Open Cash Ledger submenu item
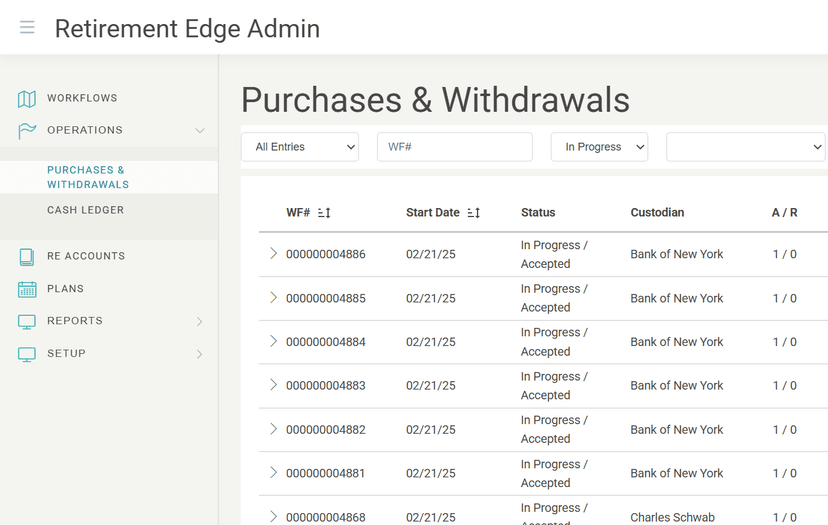Image resolution: width=828 pixels, height=525 pixels. click(86, 210)
